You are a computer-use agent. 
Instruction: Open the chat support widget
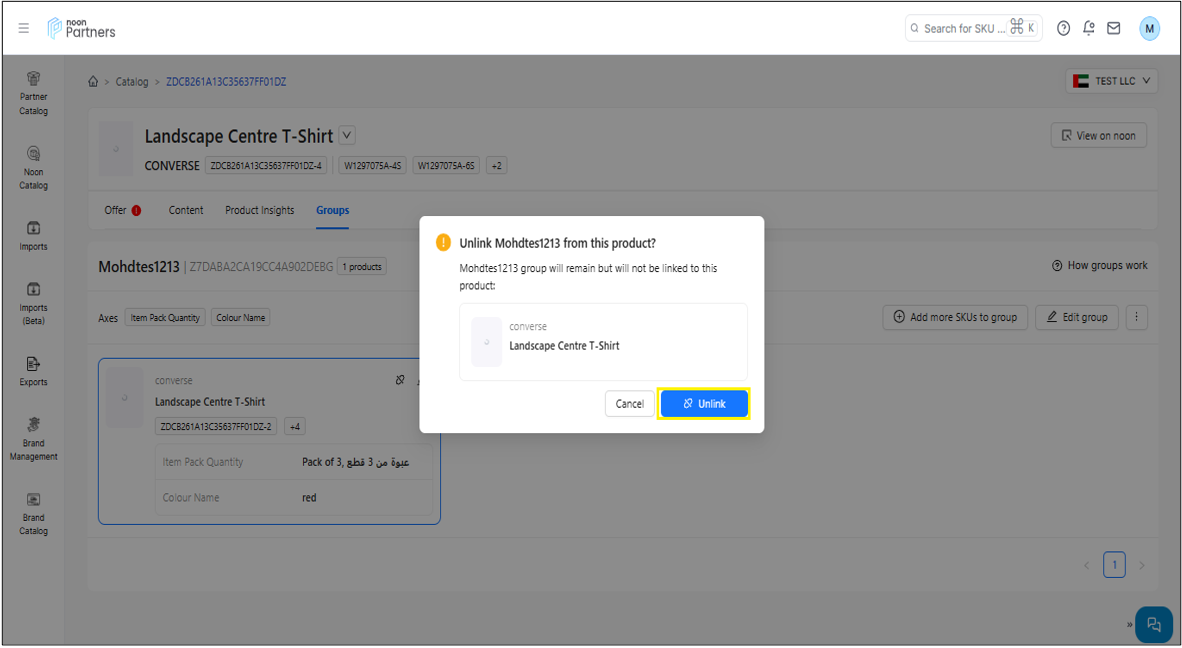coord(1153,624)
